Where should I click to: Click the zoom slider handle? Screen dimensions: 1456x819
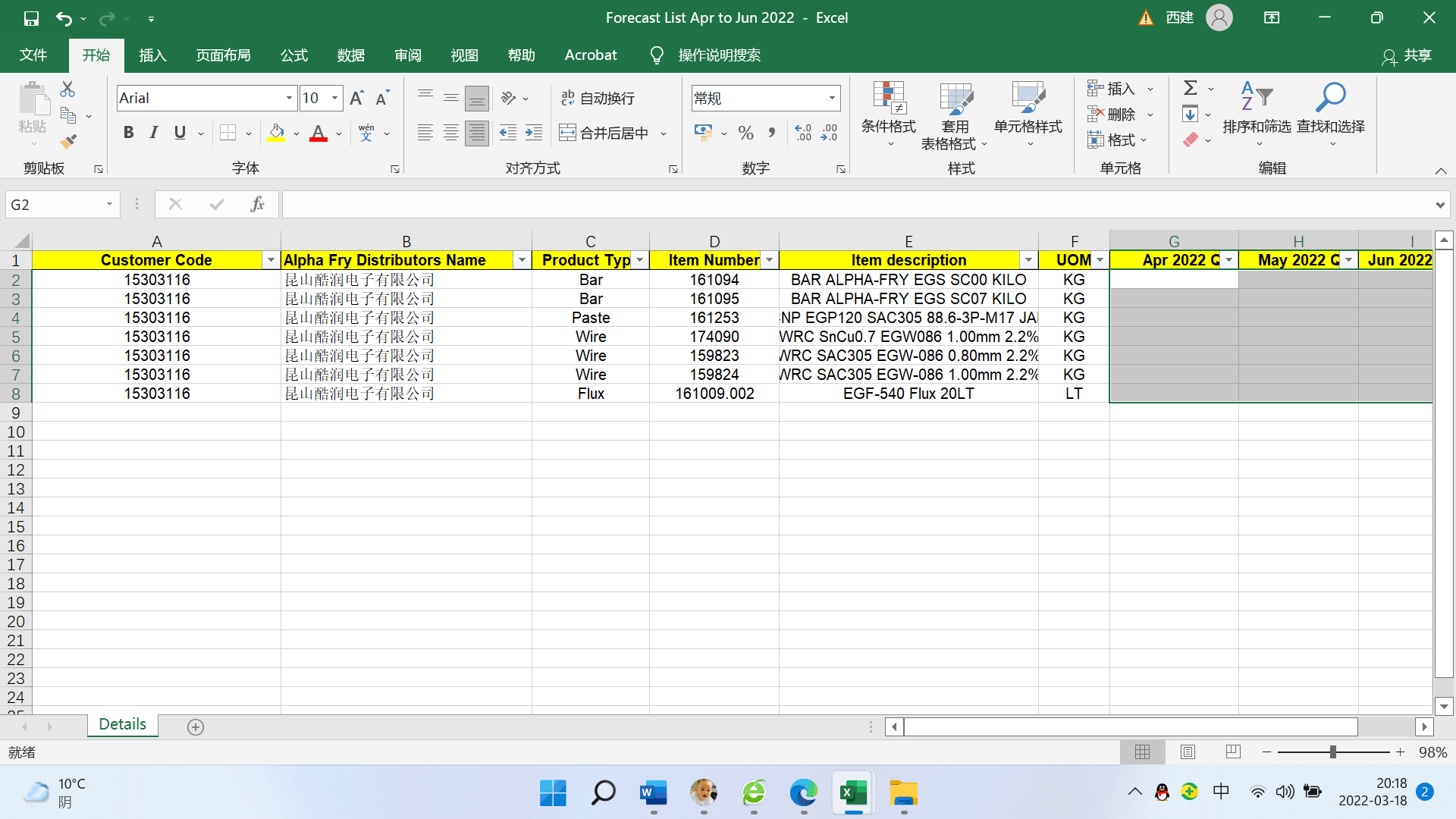[1332, 752]
